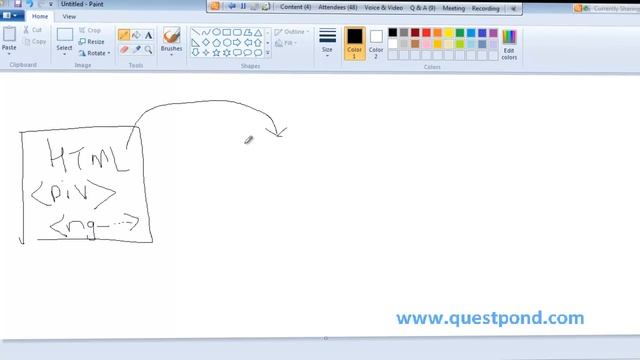The image size is (640, 360).
Task: Select the Eraser tool
Action: [x=124, y=50]
